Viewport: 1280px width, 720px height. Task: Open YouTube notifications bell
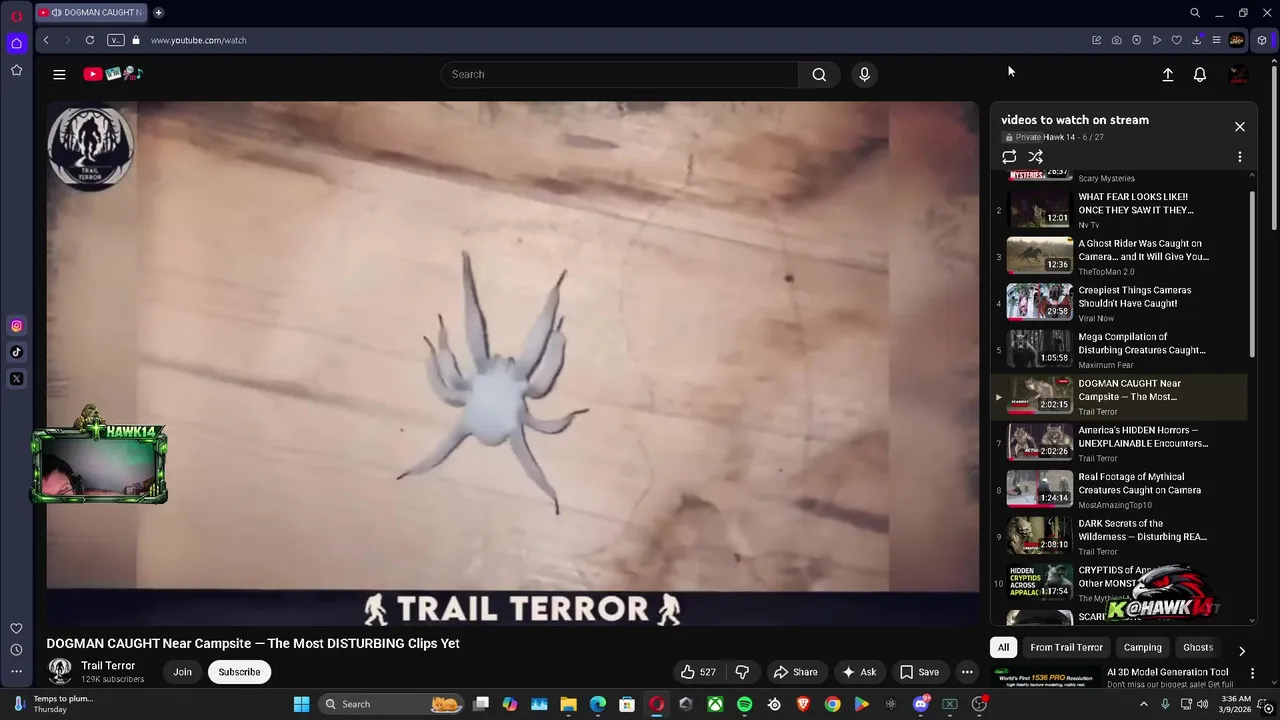pyautogui.click(x=1200, y=75)
